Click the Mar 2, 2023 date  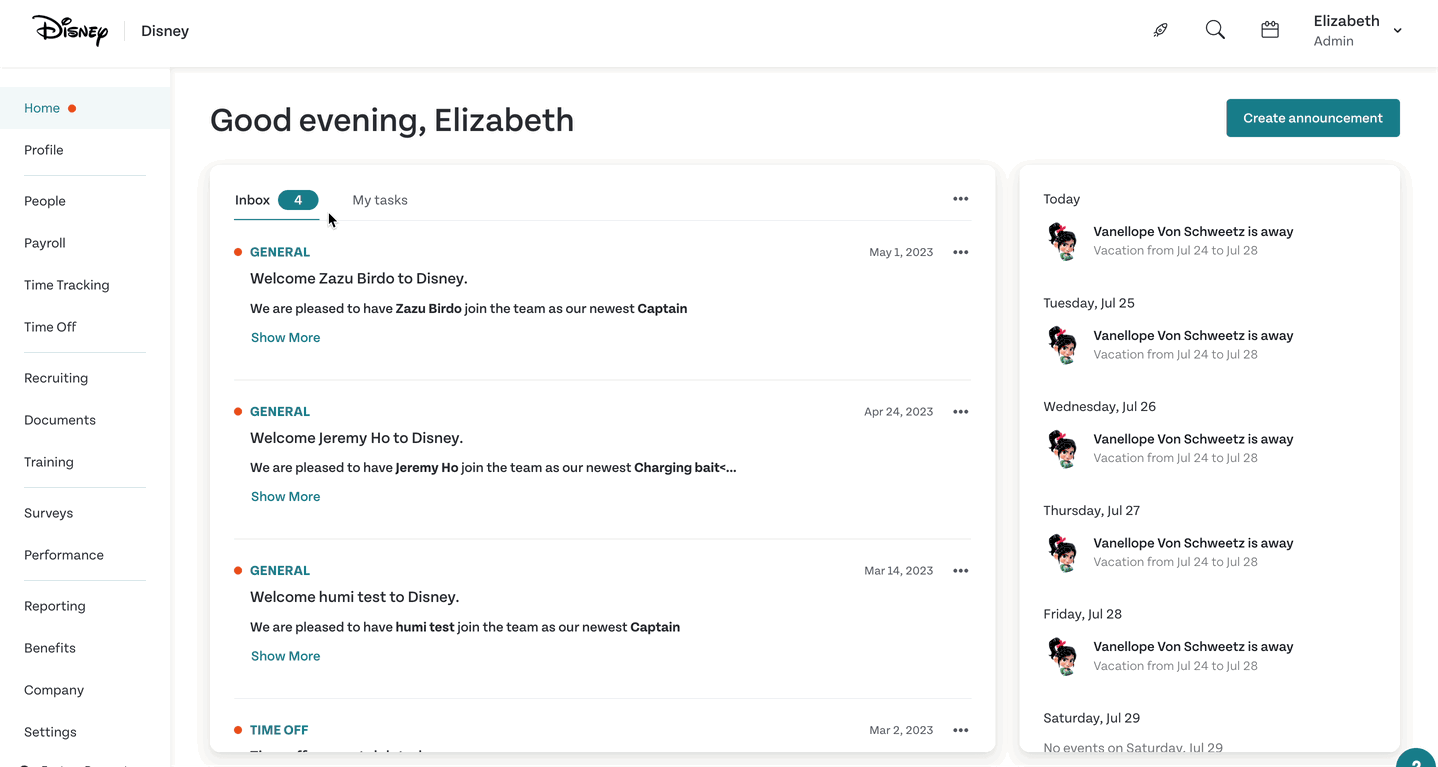(x=901, y=730)
